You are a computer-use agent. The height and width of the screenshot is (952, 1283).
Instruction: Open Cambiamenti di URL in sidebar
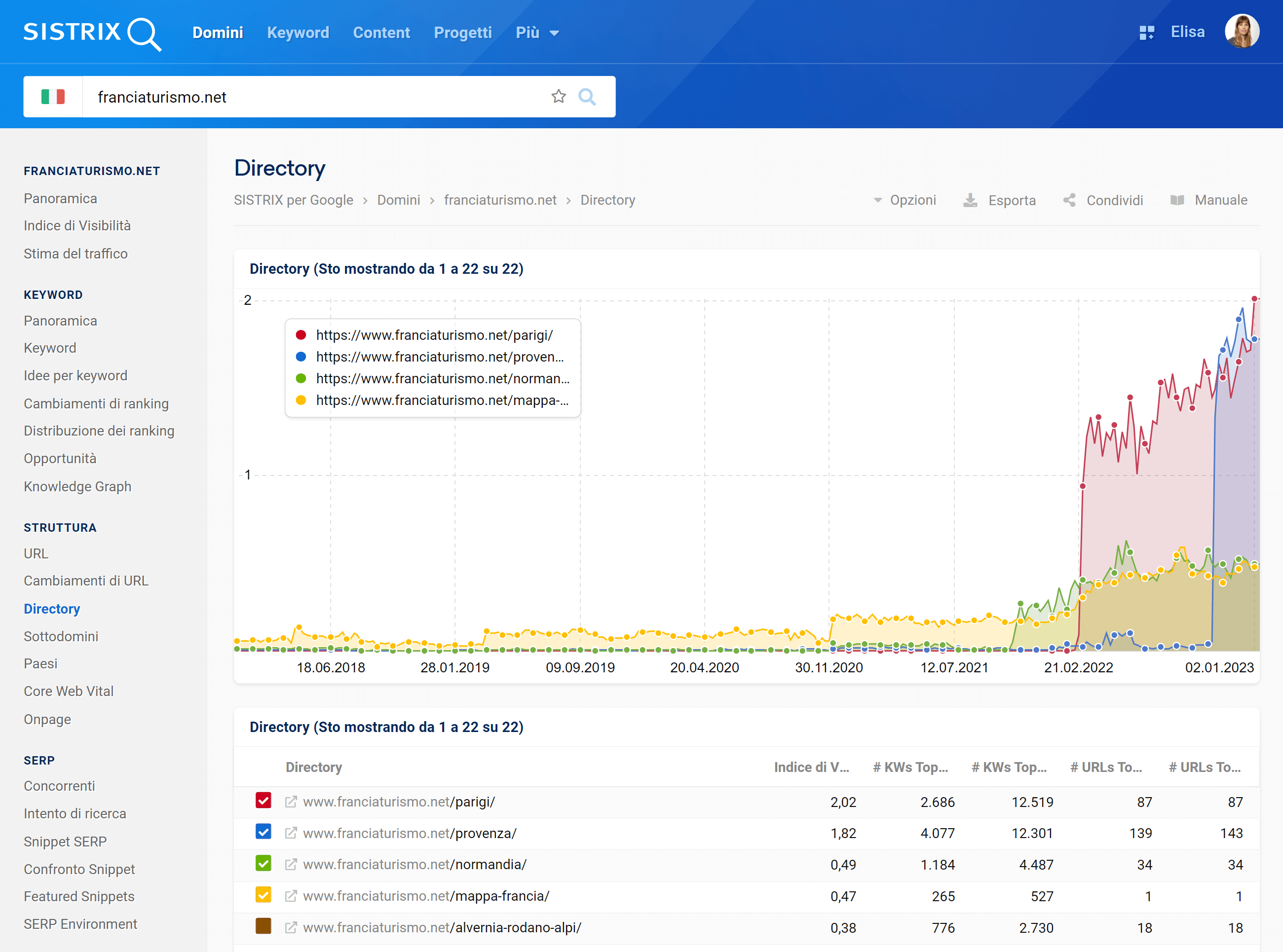pyautogui.click(x=86, y=581)
